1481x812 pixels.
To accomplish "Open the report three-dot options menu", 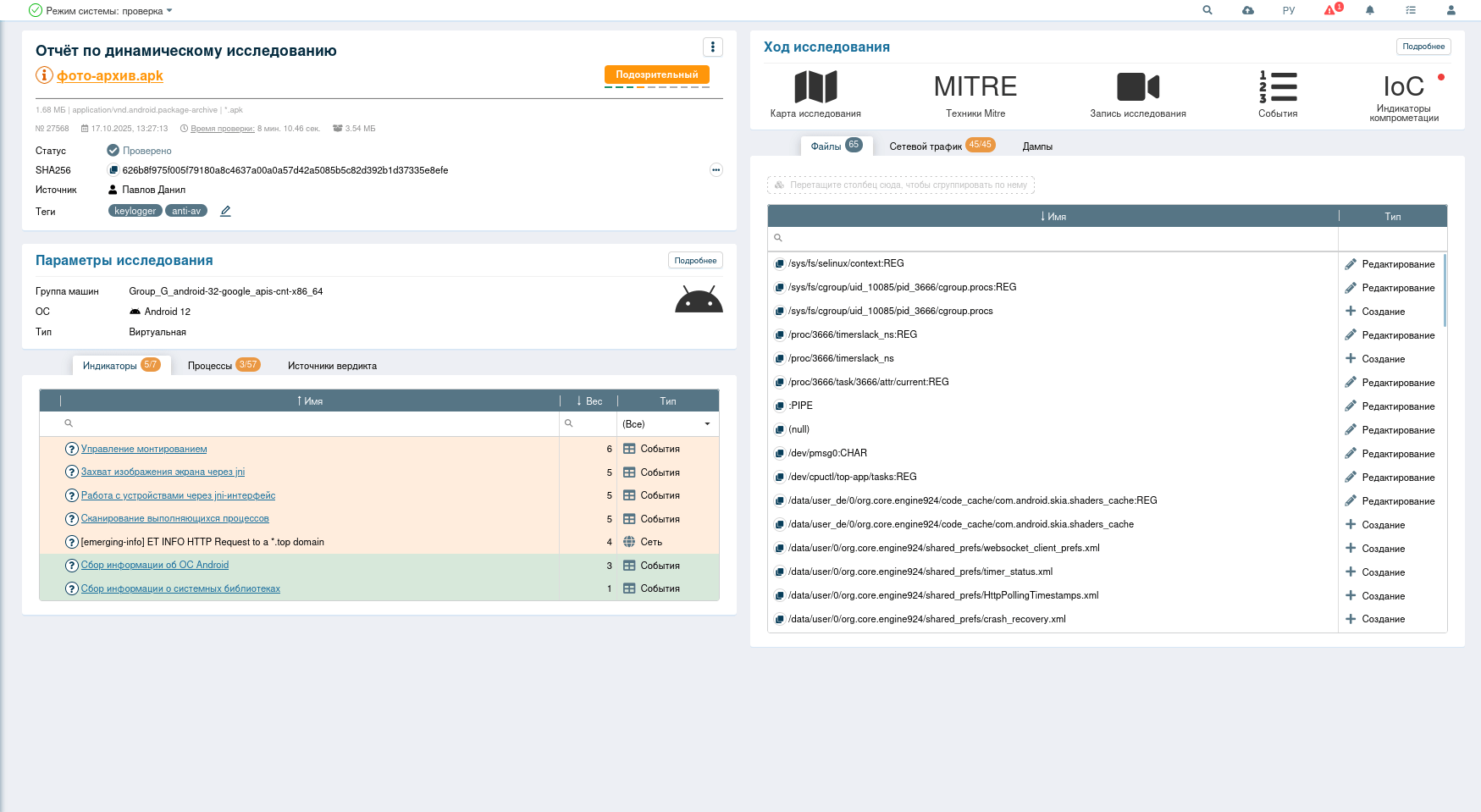I will (x=712, y=47).
